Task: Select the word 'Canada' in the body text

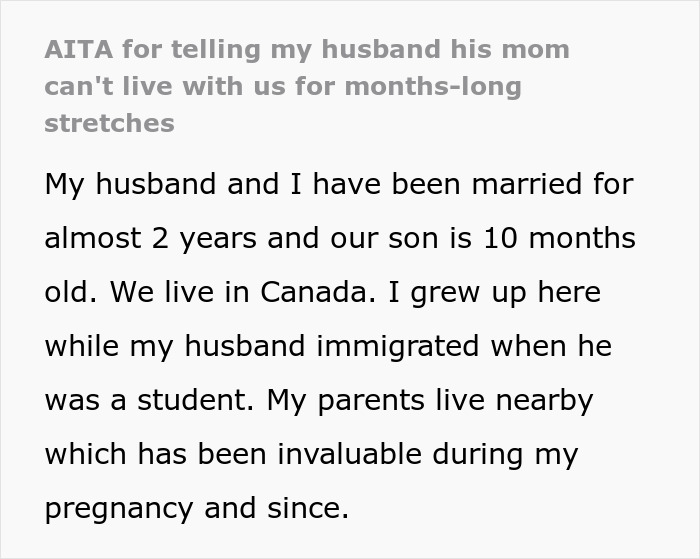Action: [x=318, y=292]
